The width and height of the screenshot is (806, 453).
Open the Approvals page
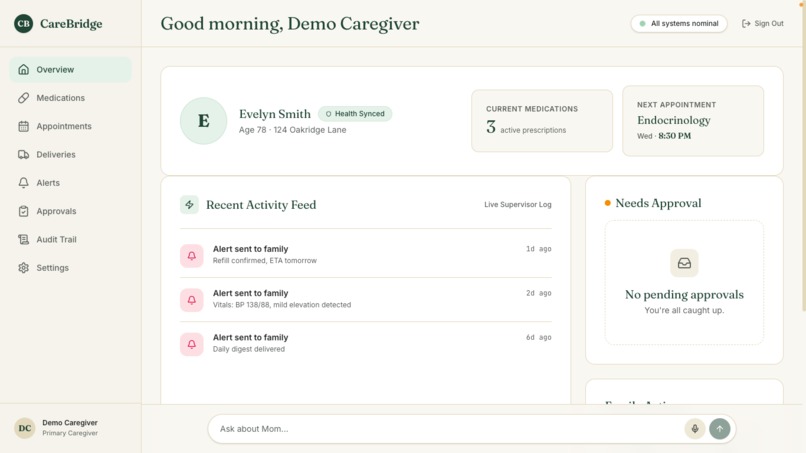tap(70, 211)
